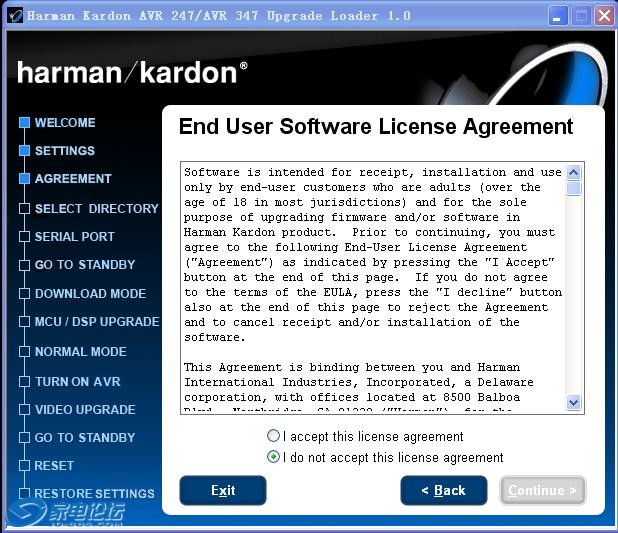The width and height of the screenshot is (618, 533).
Task: Click the DOWNLOAD MODE step
Action: (90, 294)
